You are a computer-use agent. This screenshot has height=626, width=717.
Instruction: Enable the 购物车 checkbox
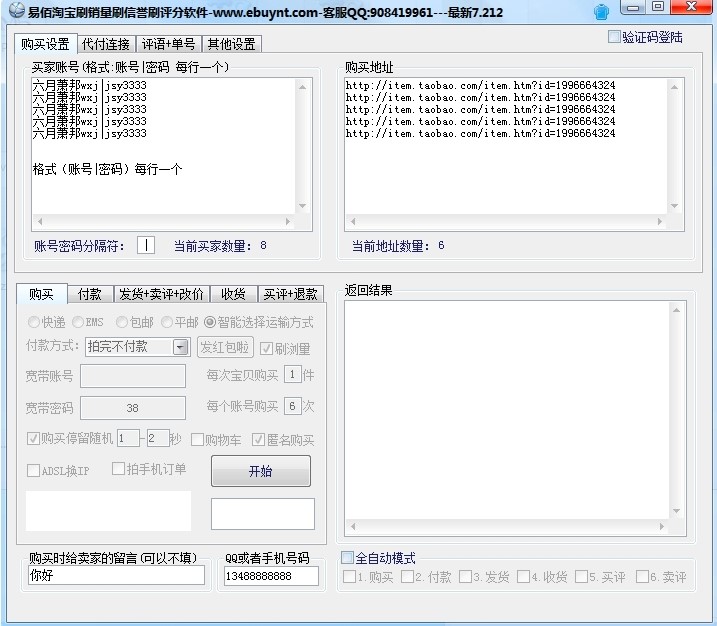(197, 440)
